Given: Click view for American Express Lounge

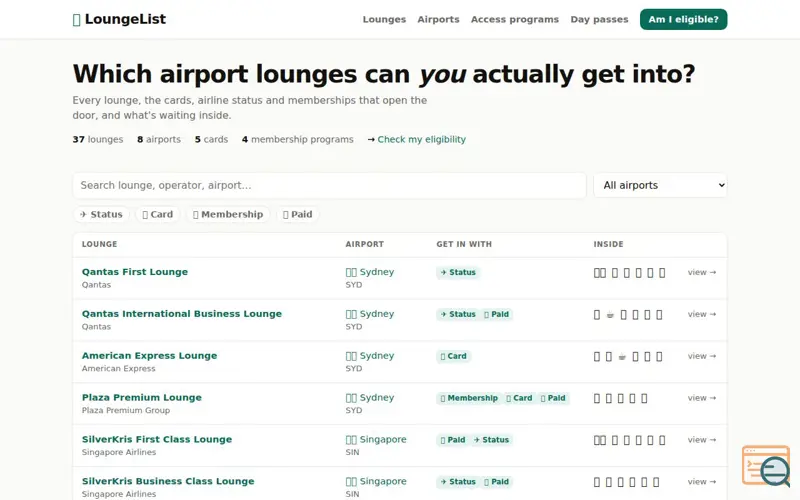Looking at the screenshot, I should [702, 356].
